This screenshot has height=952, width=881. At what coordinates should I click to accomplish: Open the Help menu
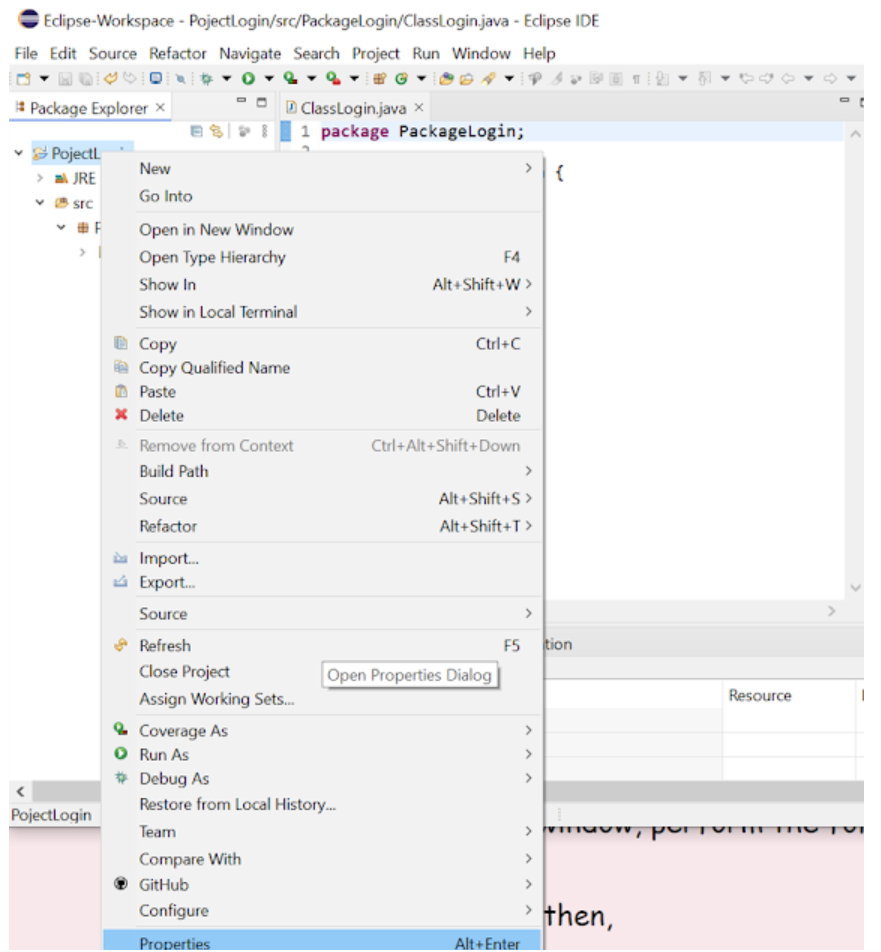tap(539, 53)
